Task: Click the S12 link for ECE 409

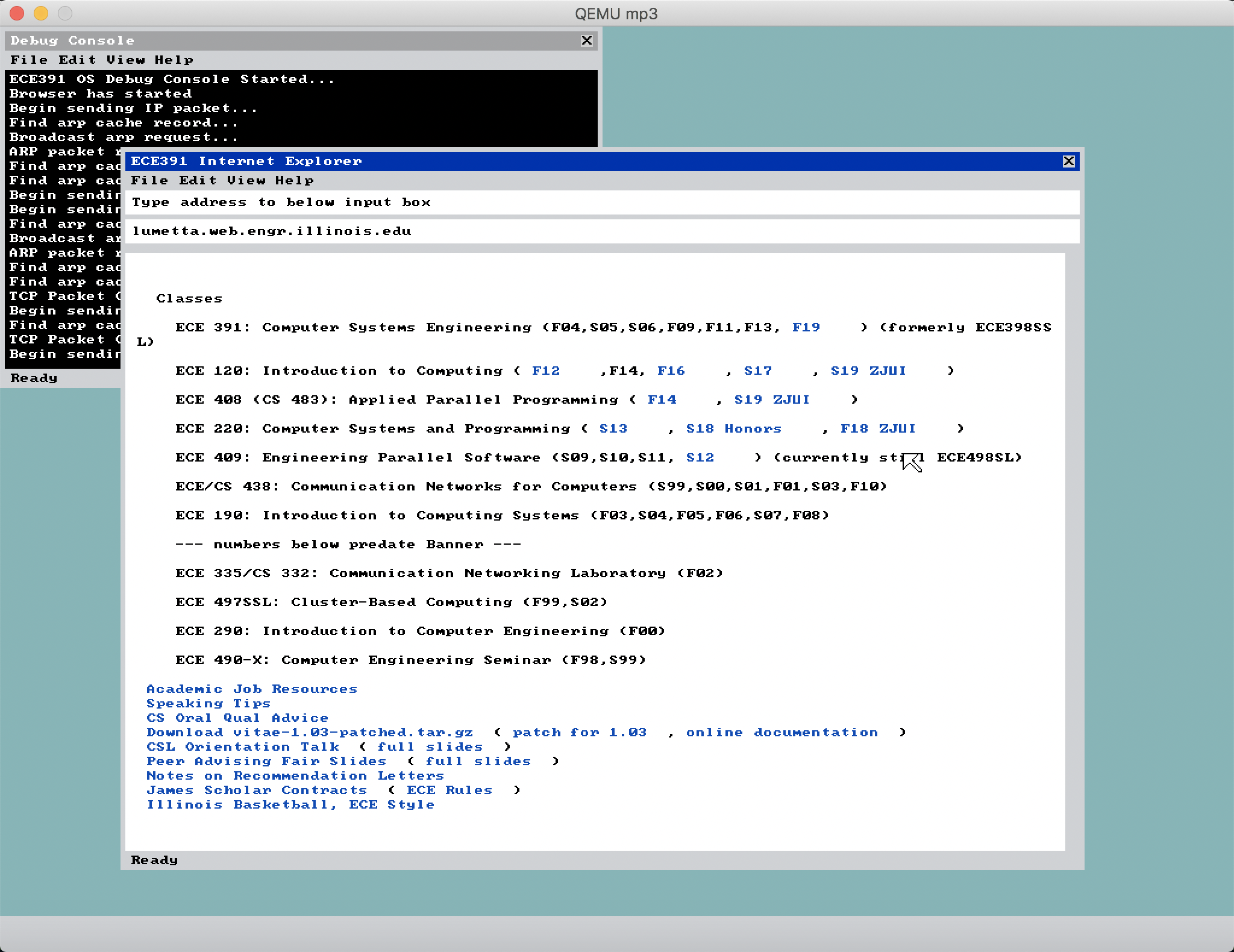Action: pyautogui.click(x=700, y=457)
